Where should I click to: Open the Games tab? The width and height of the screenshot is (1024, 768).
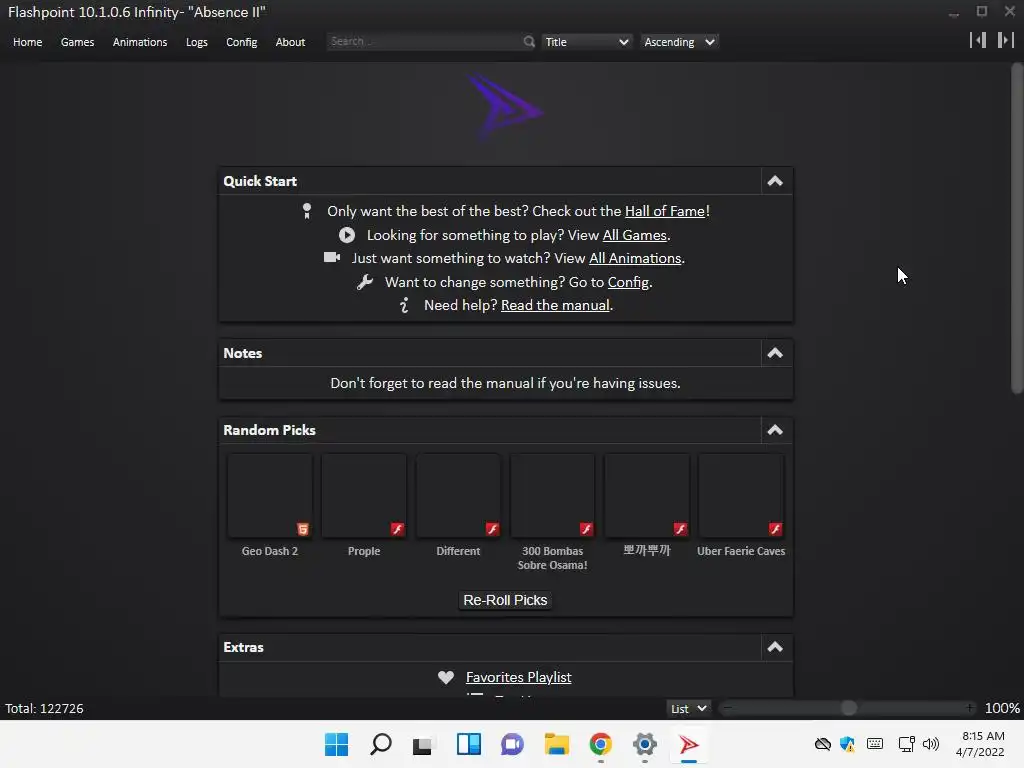77,42
